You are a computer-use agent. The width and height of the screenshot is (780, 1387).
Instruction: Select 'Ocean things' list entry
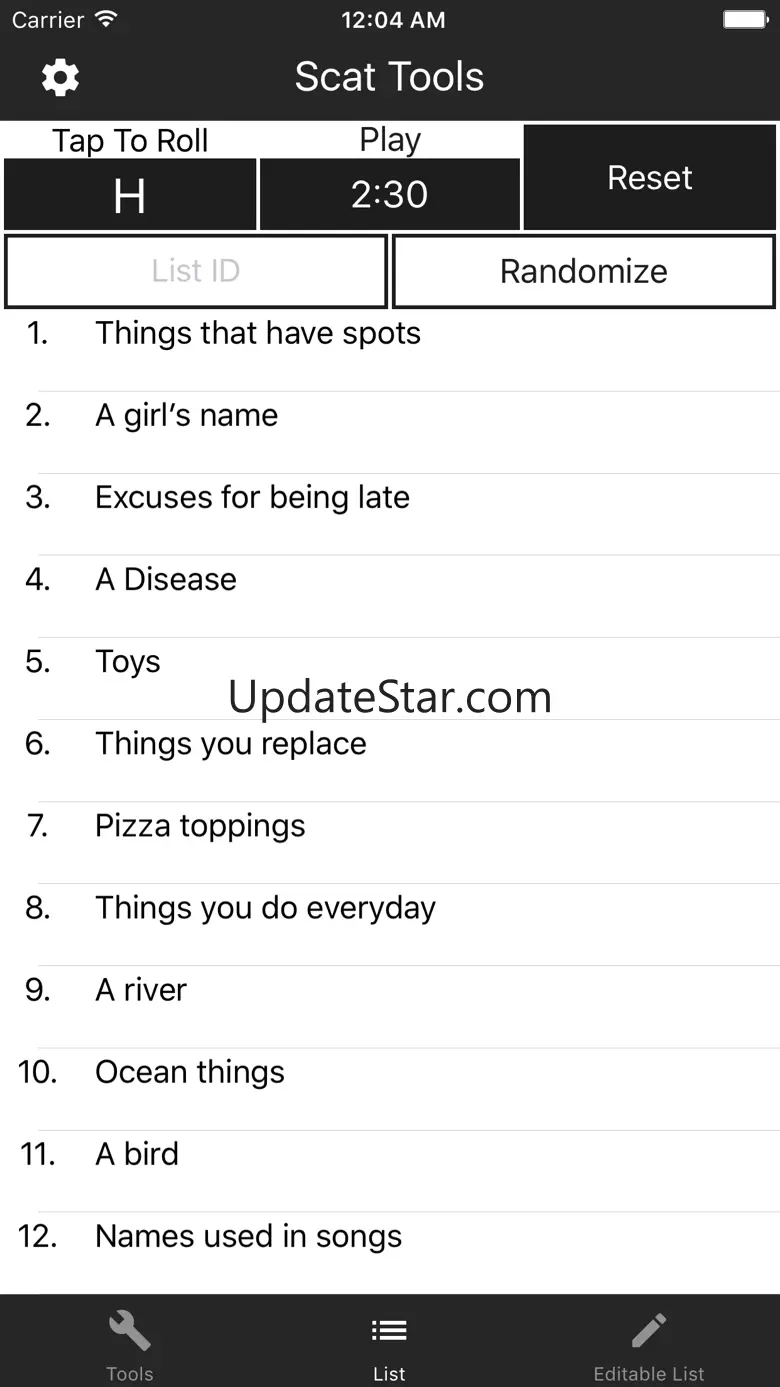coord(190,1072)
